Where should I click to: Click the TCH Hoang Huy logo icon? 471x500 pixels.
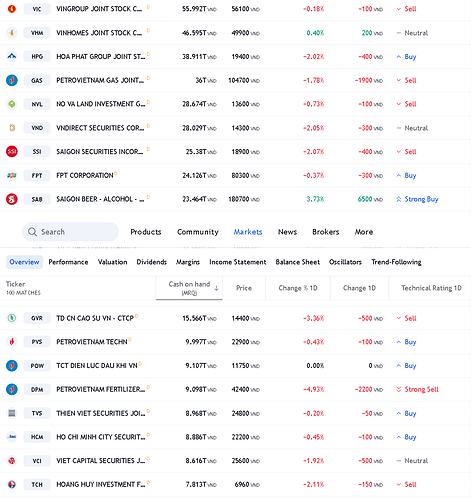[x=12, y=484]
